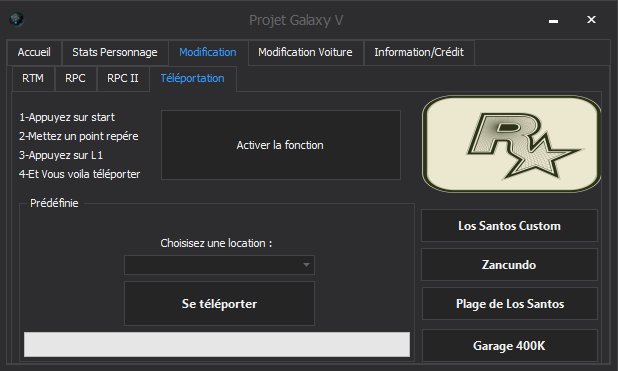The height and width of the screenshot is (371, 618).
Task: Close the Projet Galaxy V window
Action: pyautogui.click(x=591, y=19)
